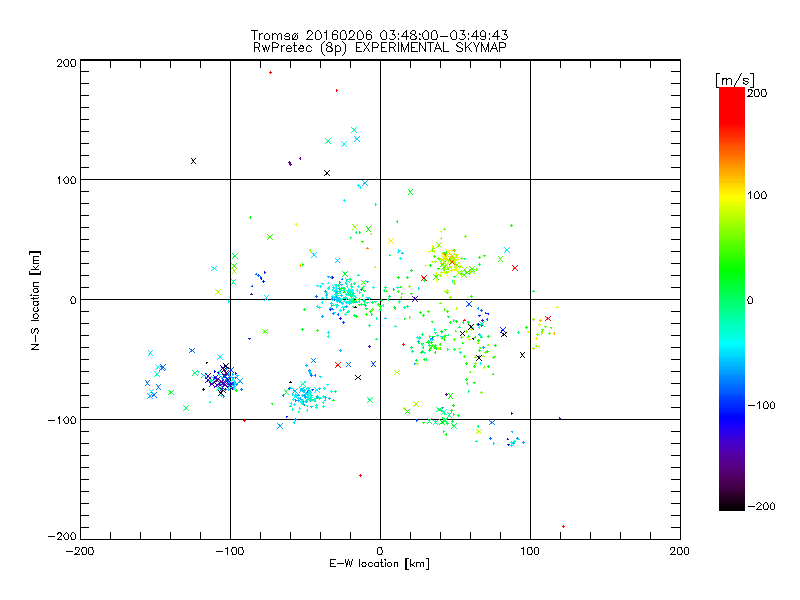Click the colorbar '-200' value label
The width and height of the screenshot is (800, 600).
click(761, 507)
